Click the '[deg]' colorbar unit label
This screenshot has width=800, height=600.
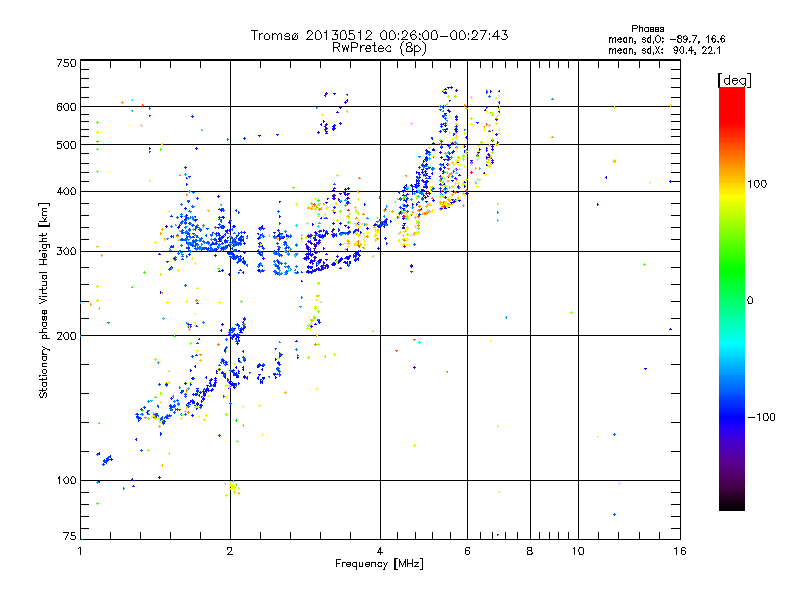(x=734, y=80)
